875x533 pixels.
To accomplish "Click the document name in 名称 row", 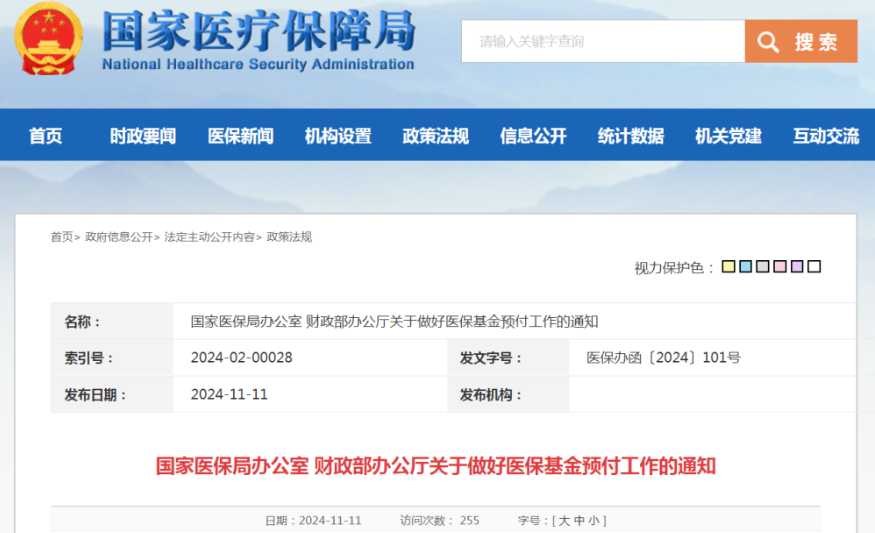I will pyautogui.click(x=395, y=321).
